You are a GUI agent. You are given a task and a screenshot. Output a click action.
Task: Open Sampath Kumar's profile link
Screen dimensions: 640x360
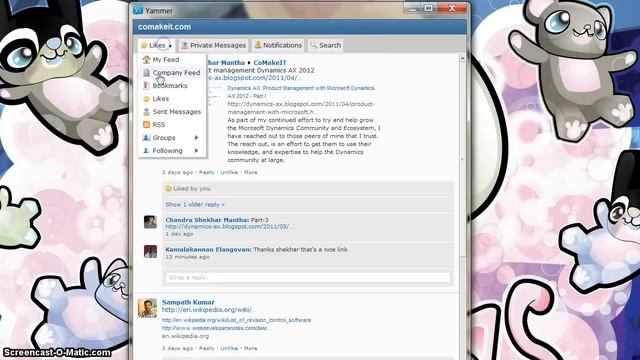click(x=188, y=302)
